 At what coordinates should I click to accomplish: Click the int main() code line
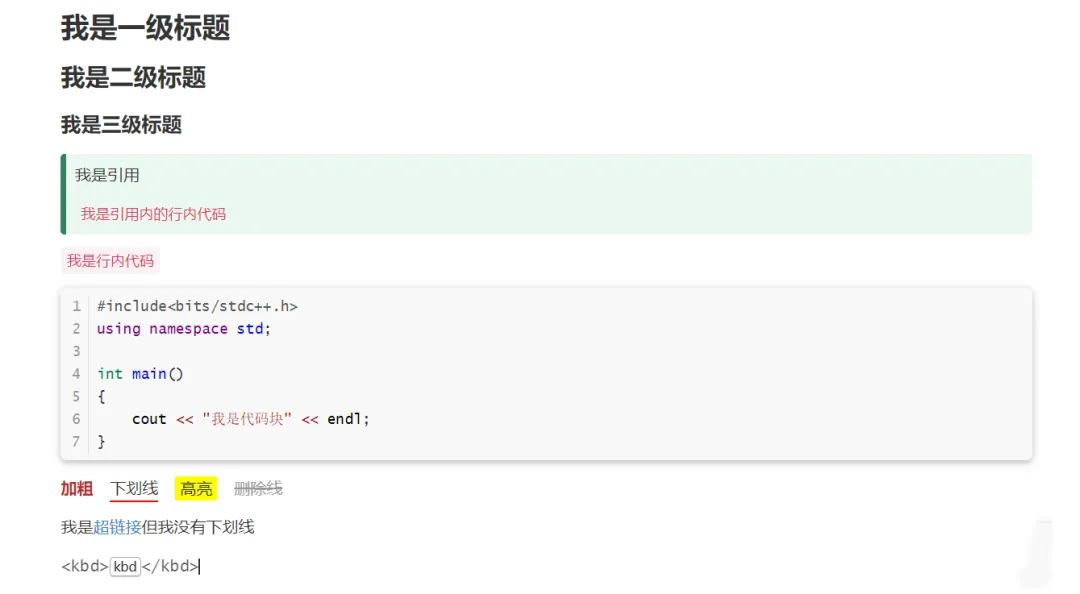pyautogui.click(x=140, y=374)
